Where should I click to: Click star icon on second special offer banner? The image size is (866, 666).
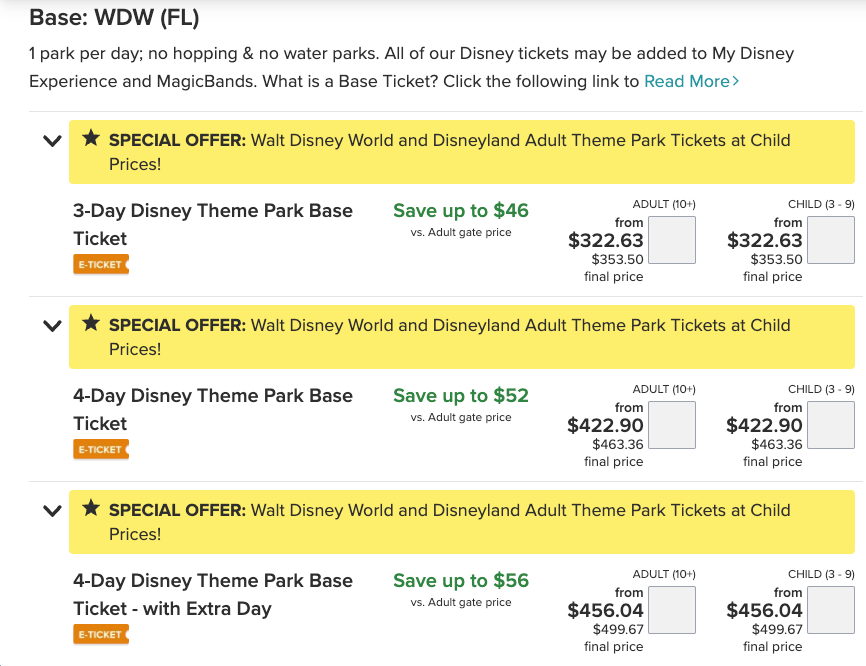91,324
